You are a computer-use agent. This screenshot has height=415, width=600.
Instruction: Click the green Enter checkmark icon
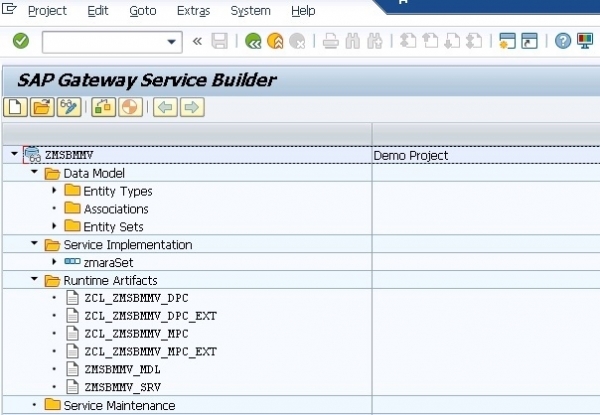pos(21,41)
